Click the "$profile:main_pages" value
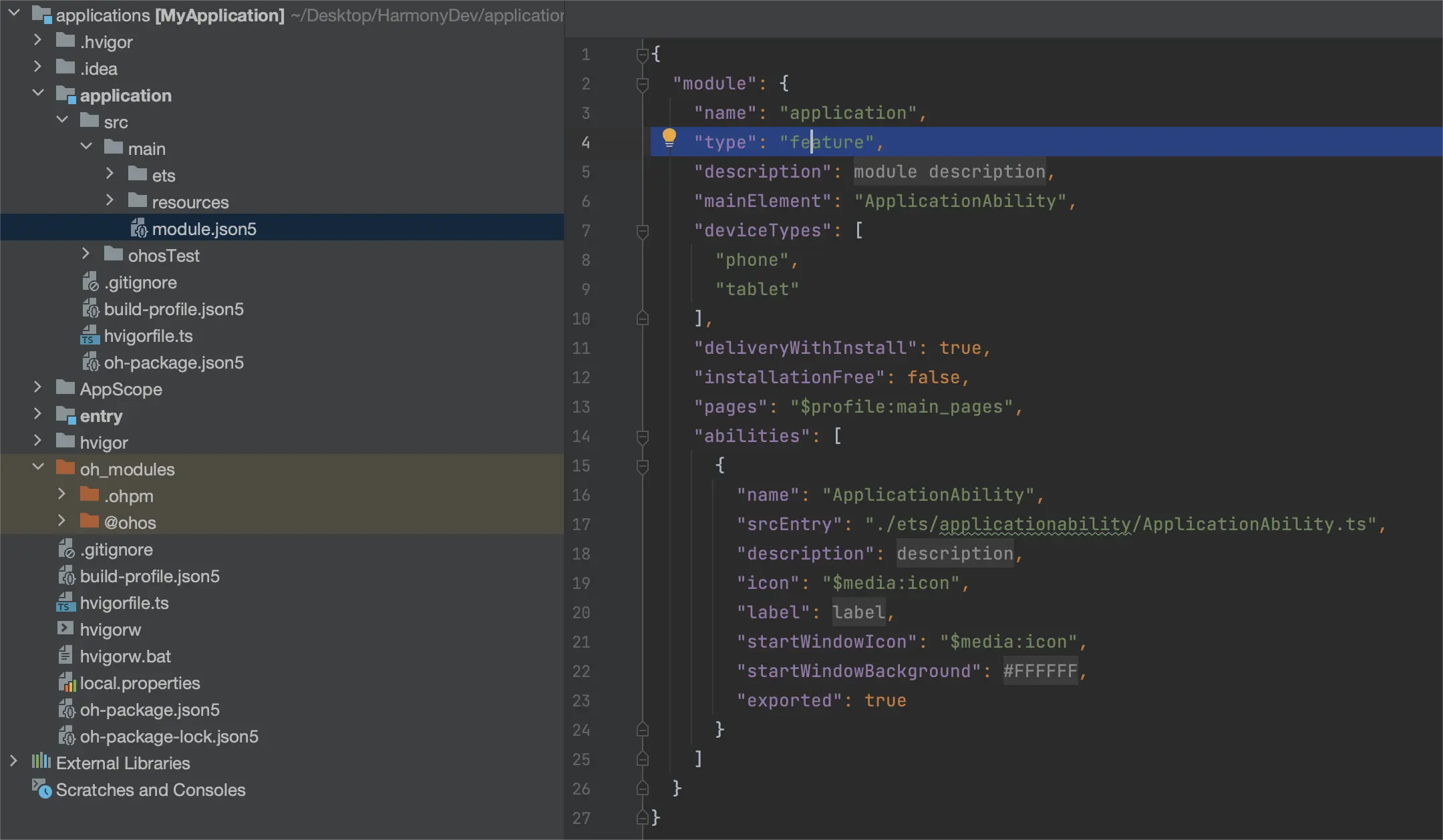 [x=902, y=407]
